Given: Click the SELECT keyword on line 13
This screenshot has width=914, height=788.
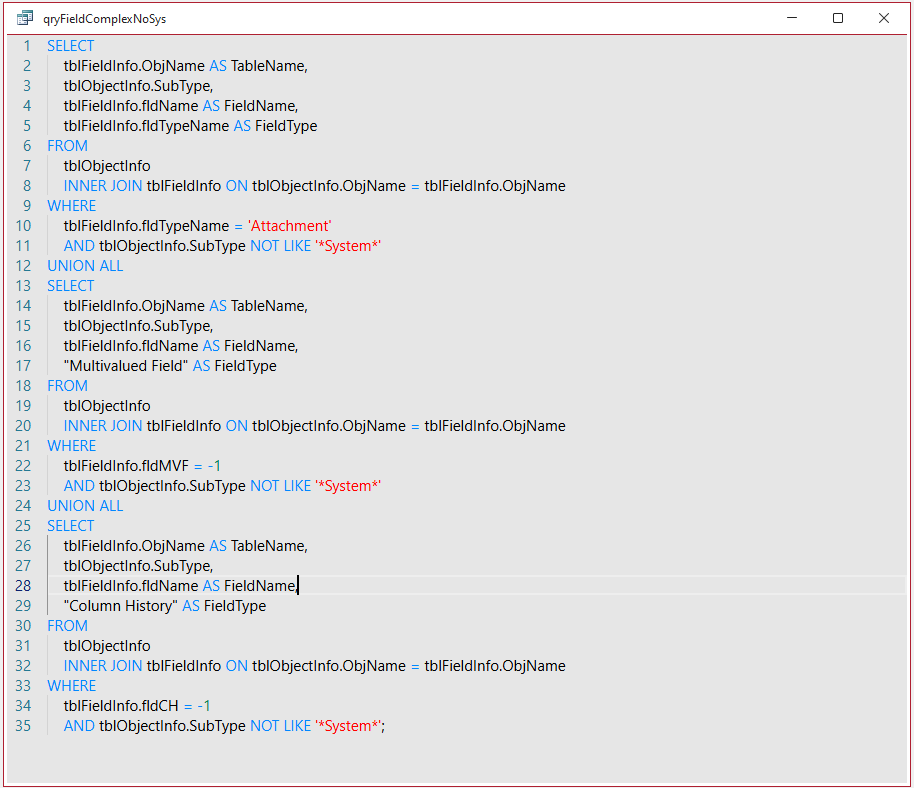Looking at the screenshot, I should 71,286.
